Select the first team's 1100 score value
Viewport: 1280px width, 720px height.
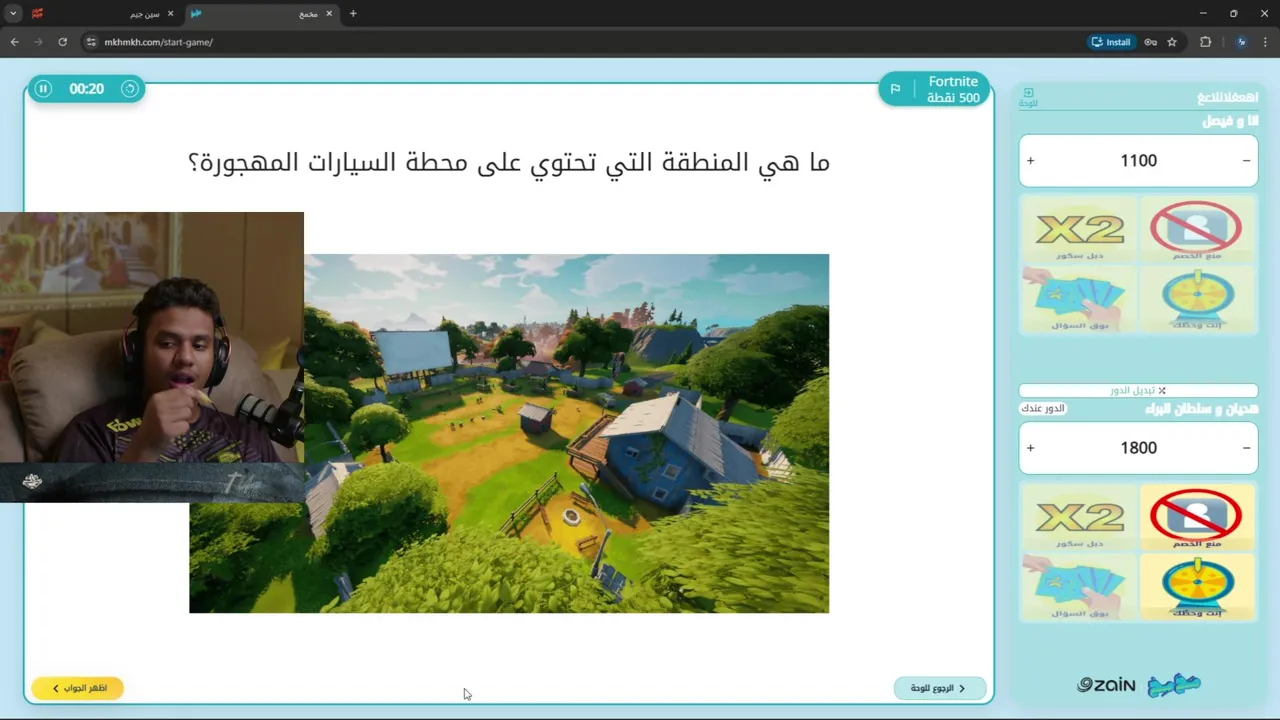1138,161
